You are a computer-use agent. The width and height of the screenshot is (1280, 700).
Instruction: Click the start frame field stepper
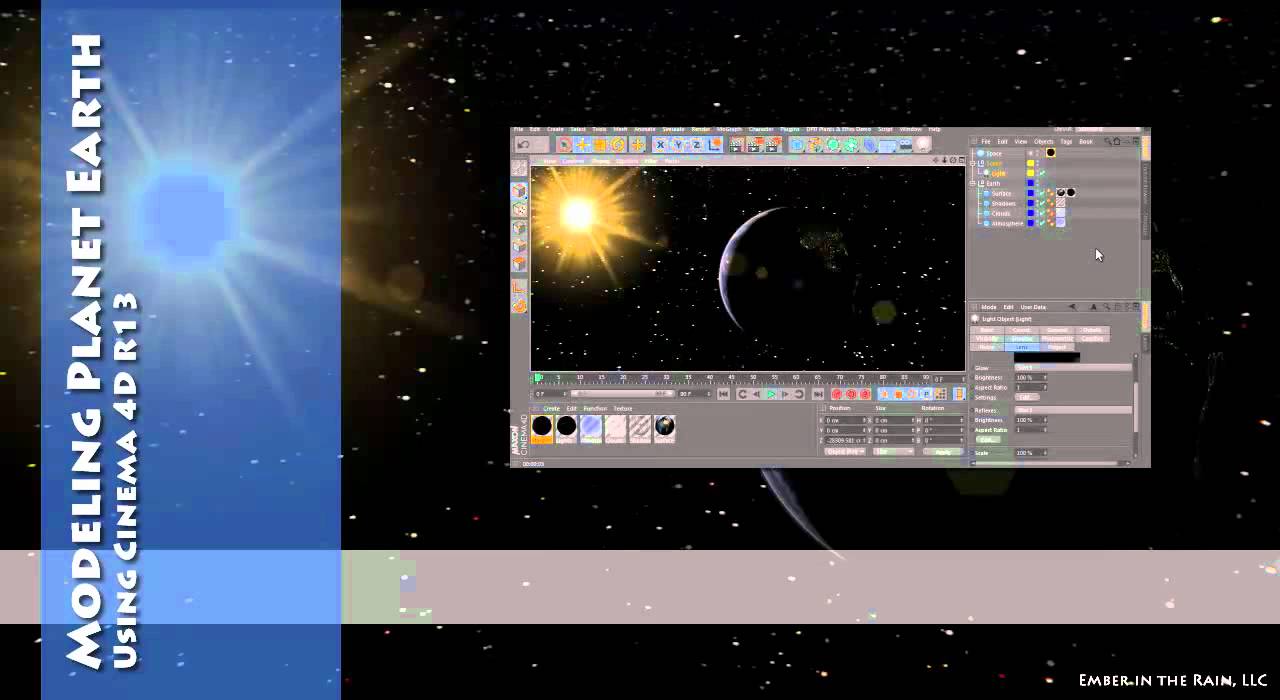tap(564, 394)
